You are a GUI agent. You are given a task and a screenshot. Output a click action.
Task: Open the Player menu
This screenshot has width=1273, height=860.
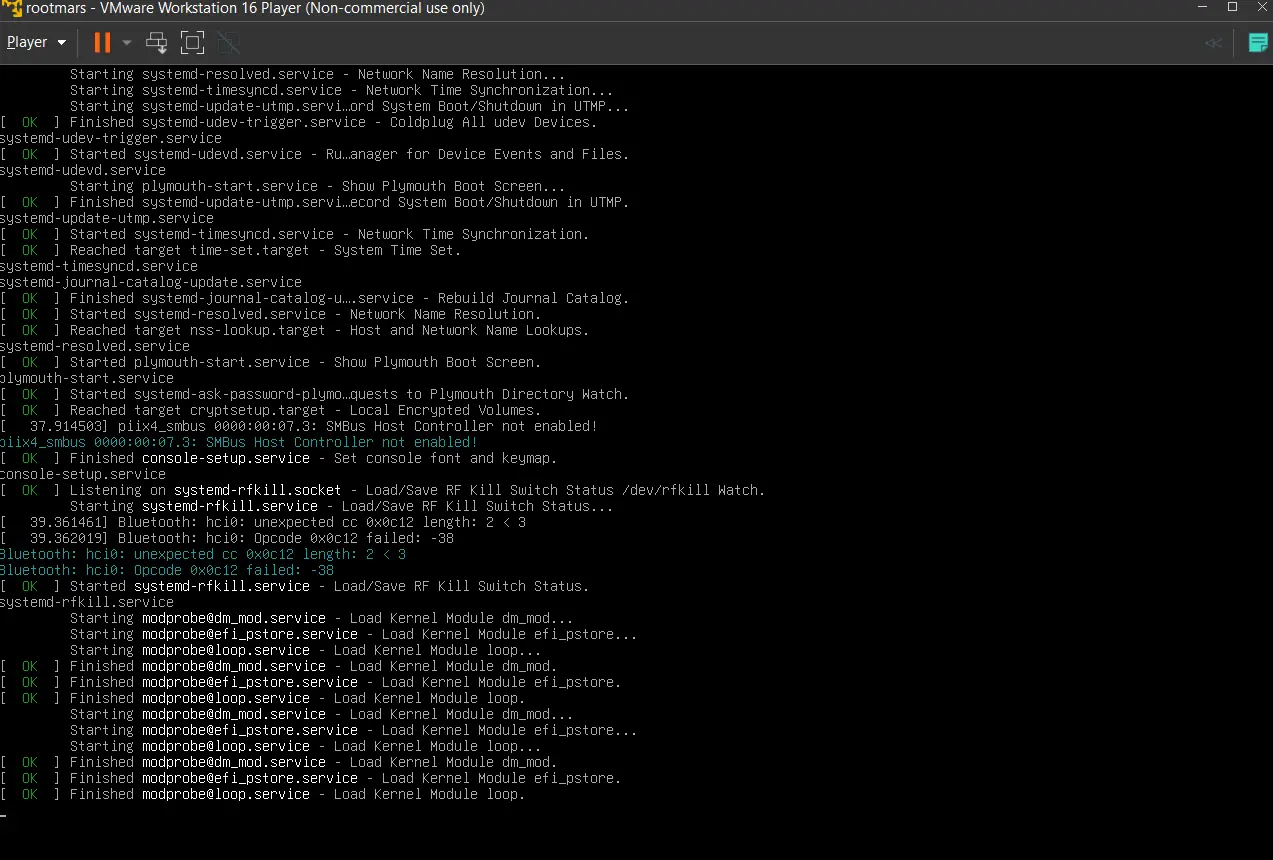coord(35,42)
